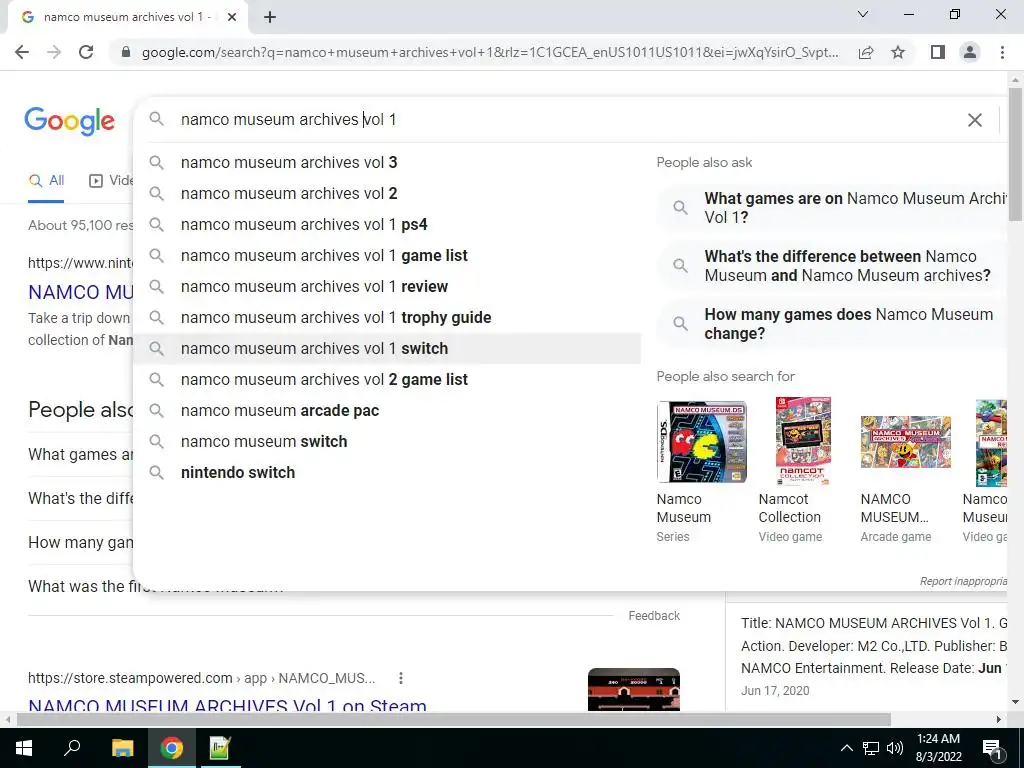The height and width of the screenshot is (768, 1024).
Task: Select 'namco museum switch' suggestion
Action: click(x=387, y=441)
